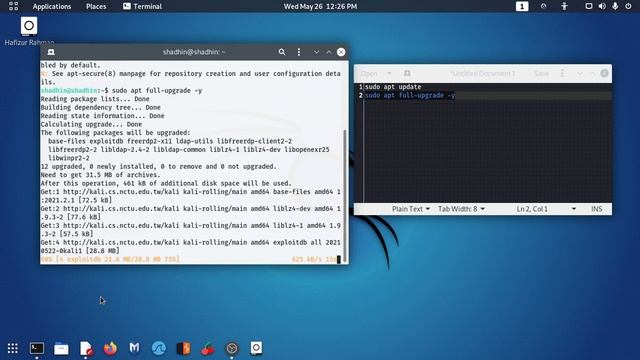
Task: Launch Firefox from the dock
Action: coord(110,348)
